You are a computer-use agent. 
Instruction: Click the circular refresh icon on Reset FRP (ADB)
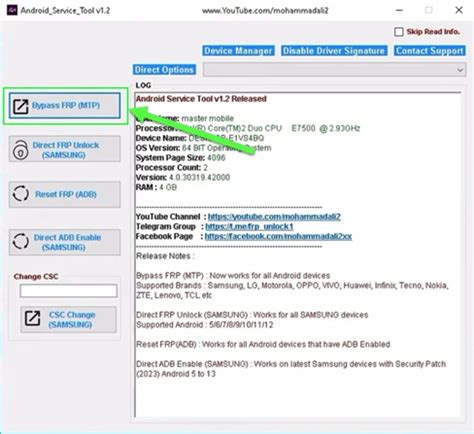[21, 194]
